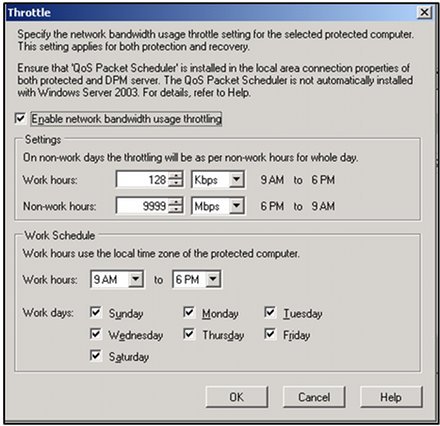This screenshot has height=426, width=440.
Task: Toggle the Wednesday work day checkbox
Action: (x=96, y=334)
